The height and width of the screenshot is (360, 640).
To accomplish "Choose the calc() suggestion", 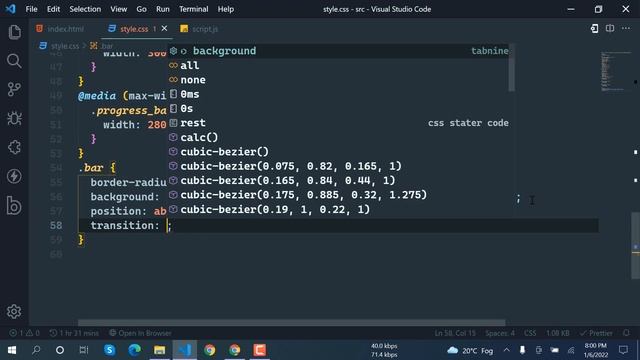I will [x=339, y=137].
